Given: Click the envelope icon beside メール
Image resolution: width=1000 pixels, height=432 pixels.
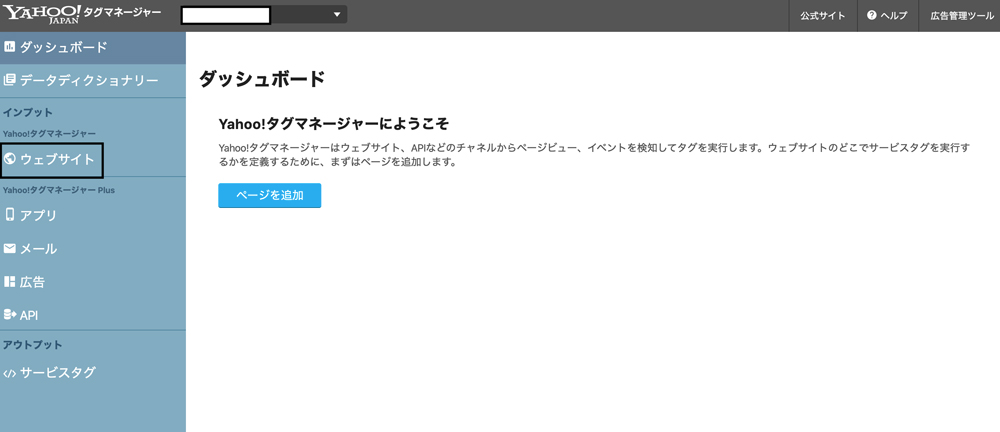Looking at the screenshot, I should pyautogui.click(x=10, y=248).
